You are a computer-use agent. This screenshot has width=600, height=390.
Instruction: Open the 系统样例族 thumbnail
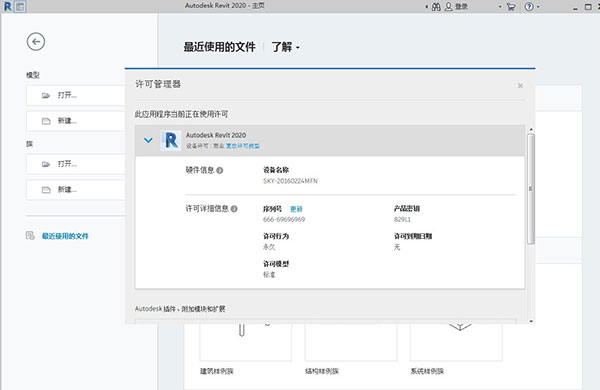coord(456,342)
